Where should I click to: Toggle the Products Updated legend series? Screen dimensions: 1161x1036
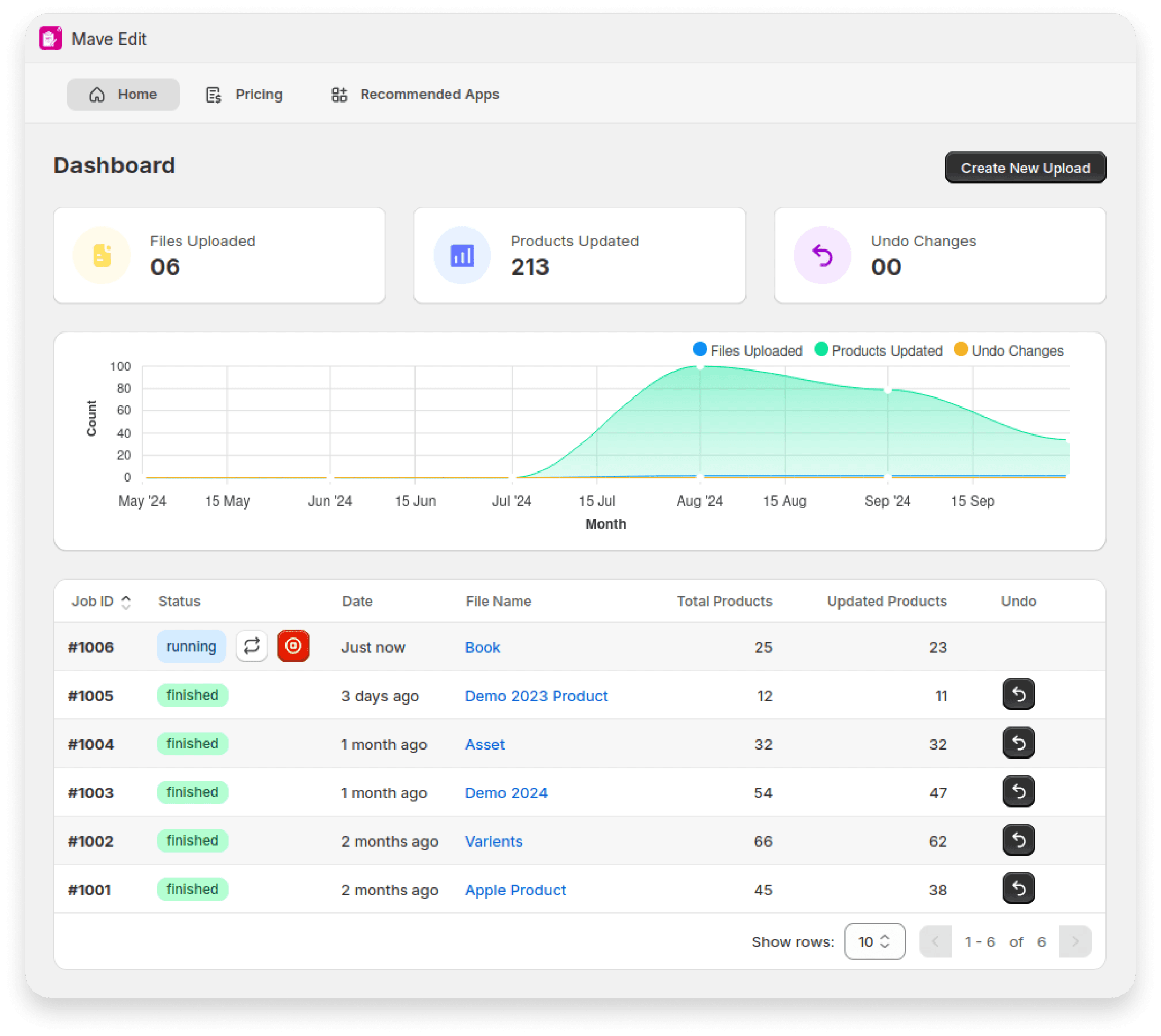pyautogui.click(x=878, y=350)
